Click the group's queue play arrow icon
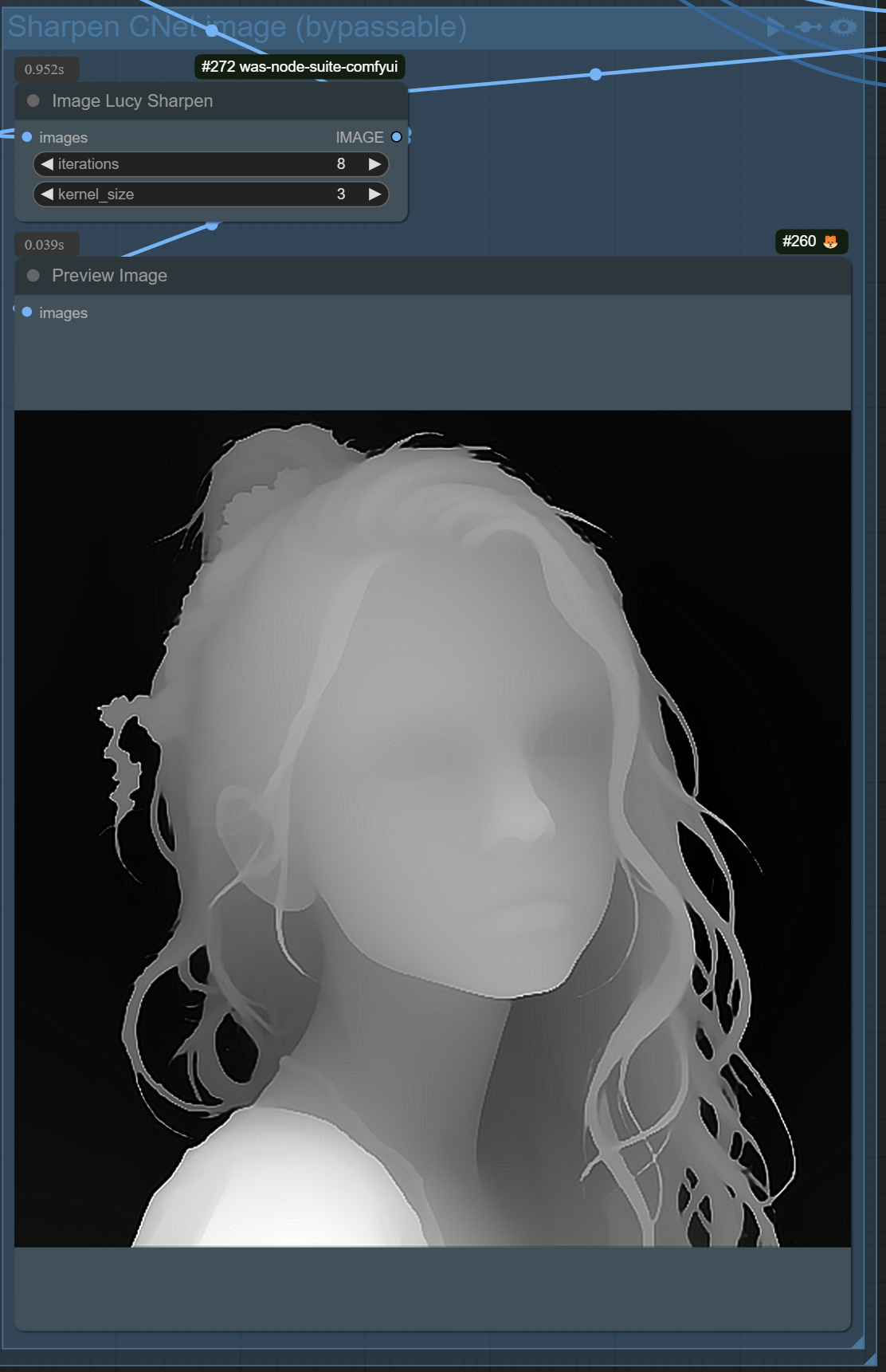Image resolution: width=886 pixels, height=1372 pixels. coord(774,27)
